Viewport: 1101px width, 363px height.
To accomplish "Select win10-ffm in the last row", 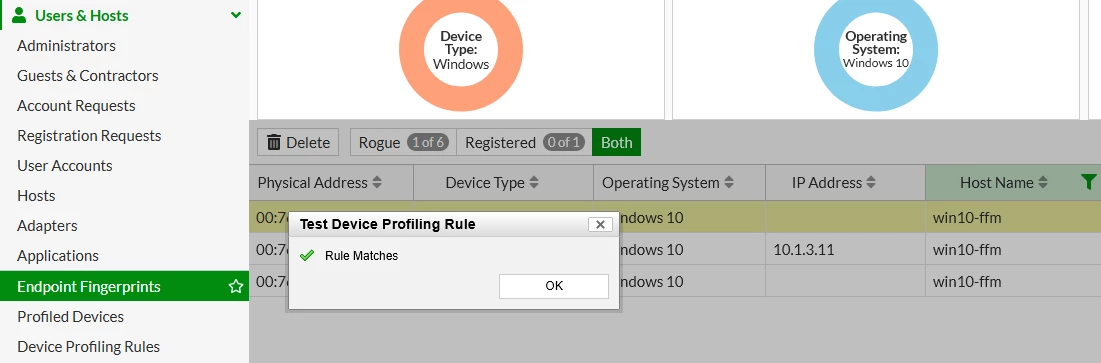I will pyautogui.click(x=967, y=282).
